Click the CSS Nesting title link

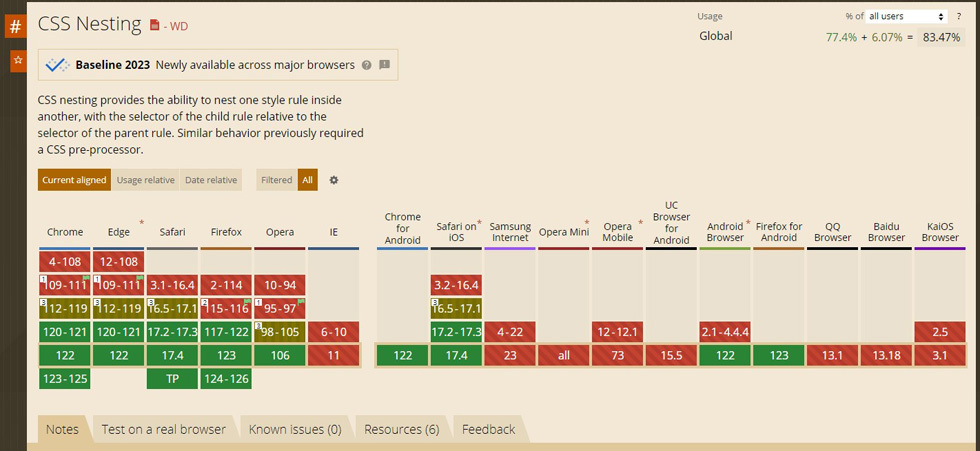coord(90,24)
